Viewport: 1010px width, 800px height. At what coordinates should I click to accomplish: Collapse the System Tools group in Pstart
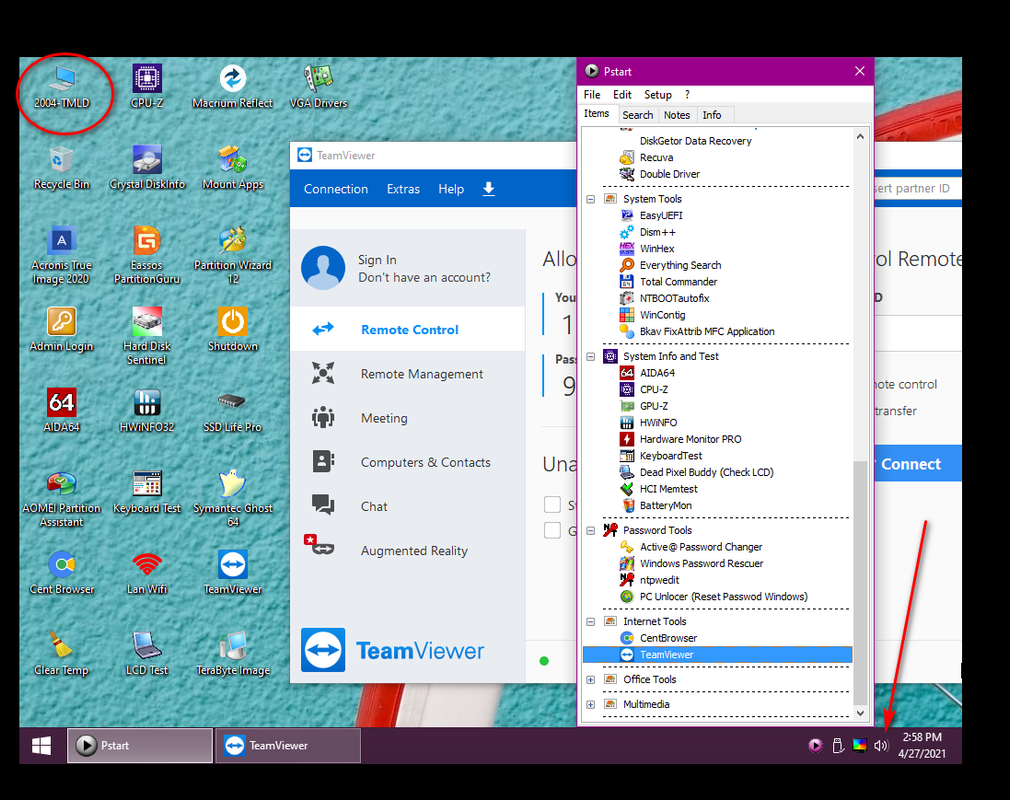591,199
